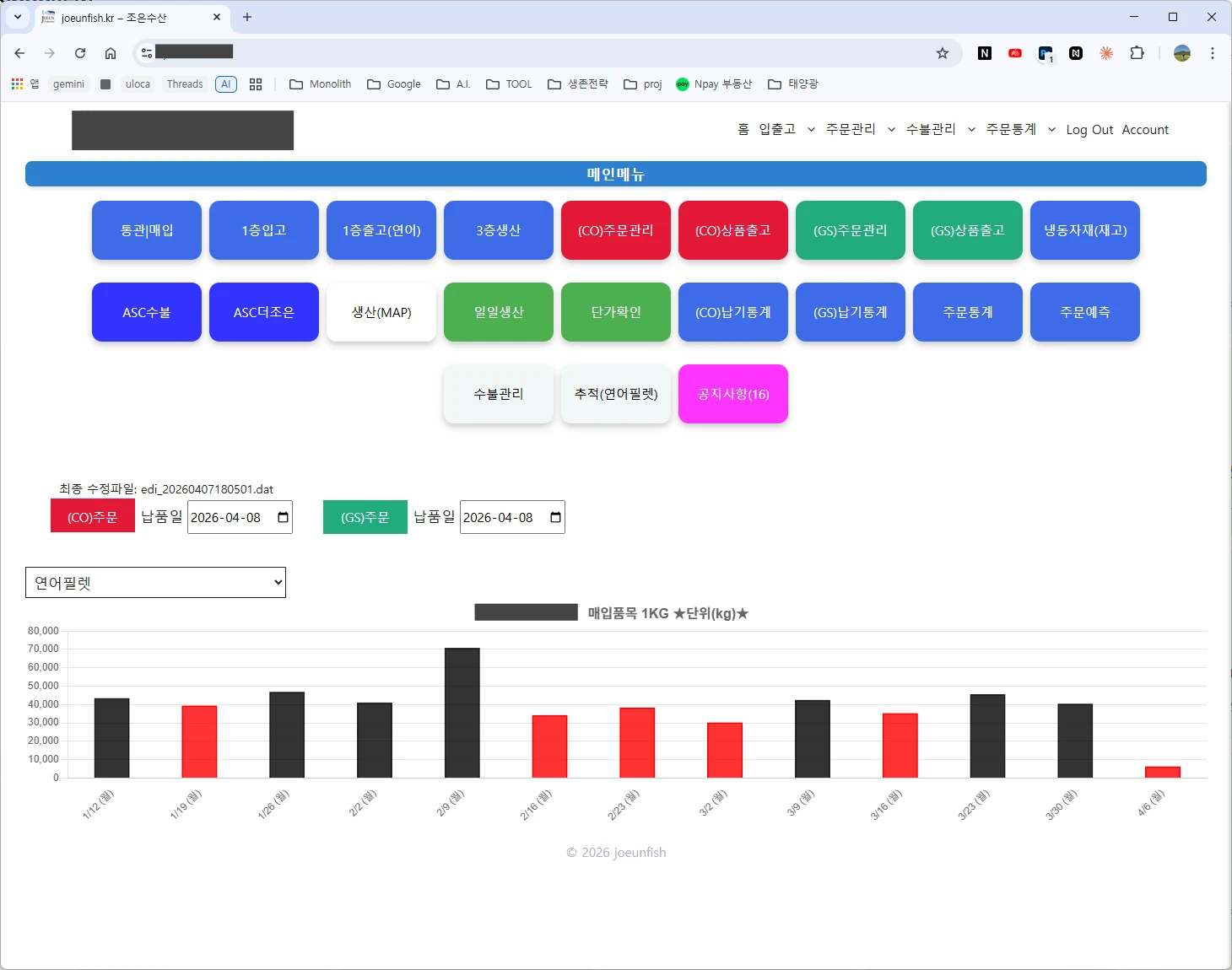Viewport: 1232px width, 970px height.
Task: Open the Monolith bookmarks folder
Action: pos(321,84)
